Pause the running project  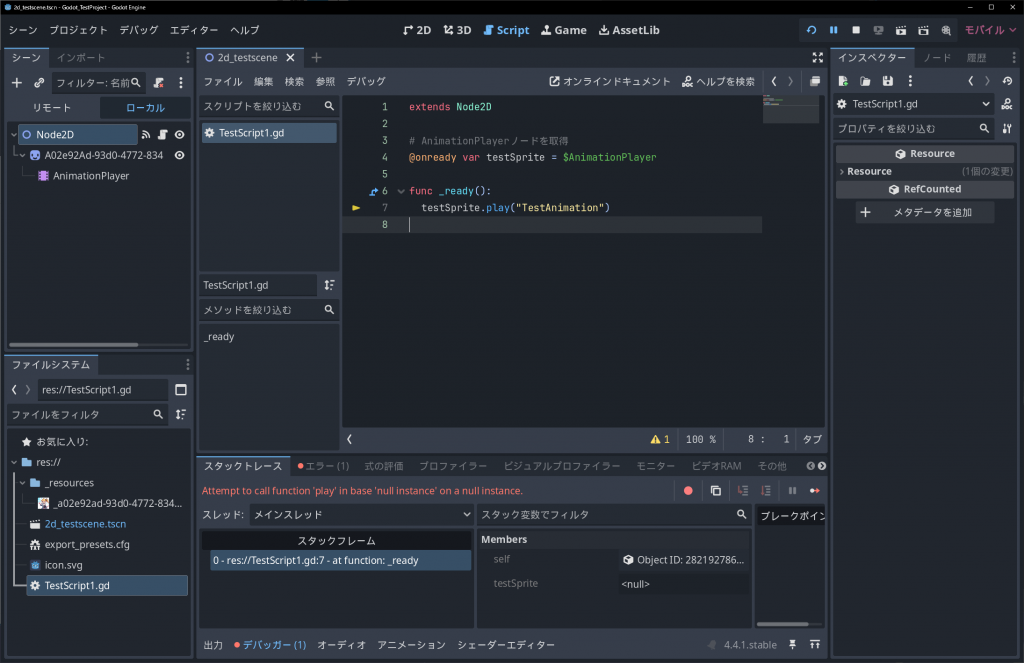tap(833, 30)
